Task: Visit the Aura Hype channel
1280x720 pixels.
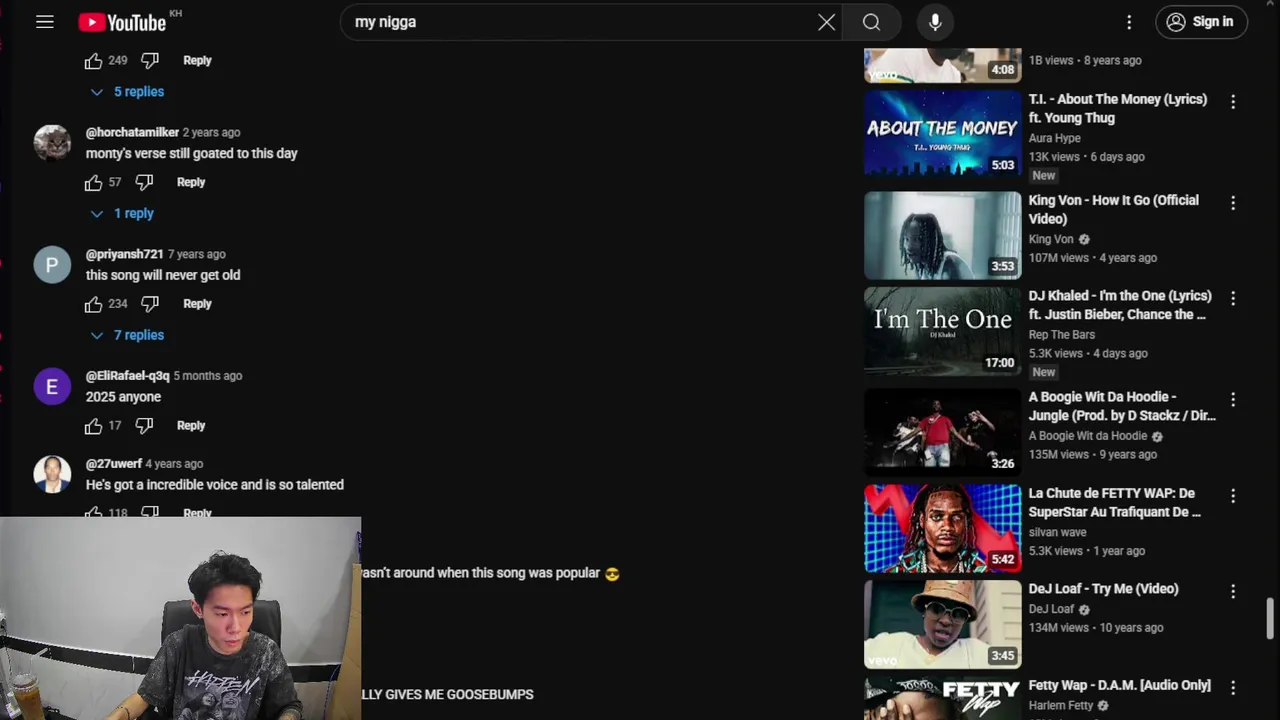Action: pyautogui.click(x=1055, y=138)
